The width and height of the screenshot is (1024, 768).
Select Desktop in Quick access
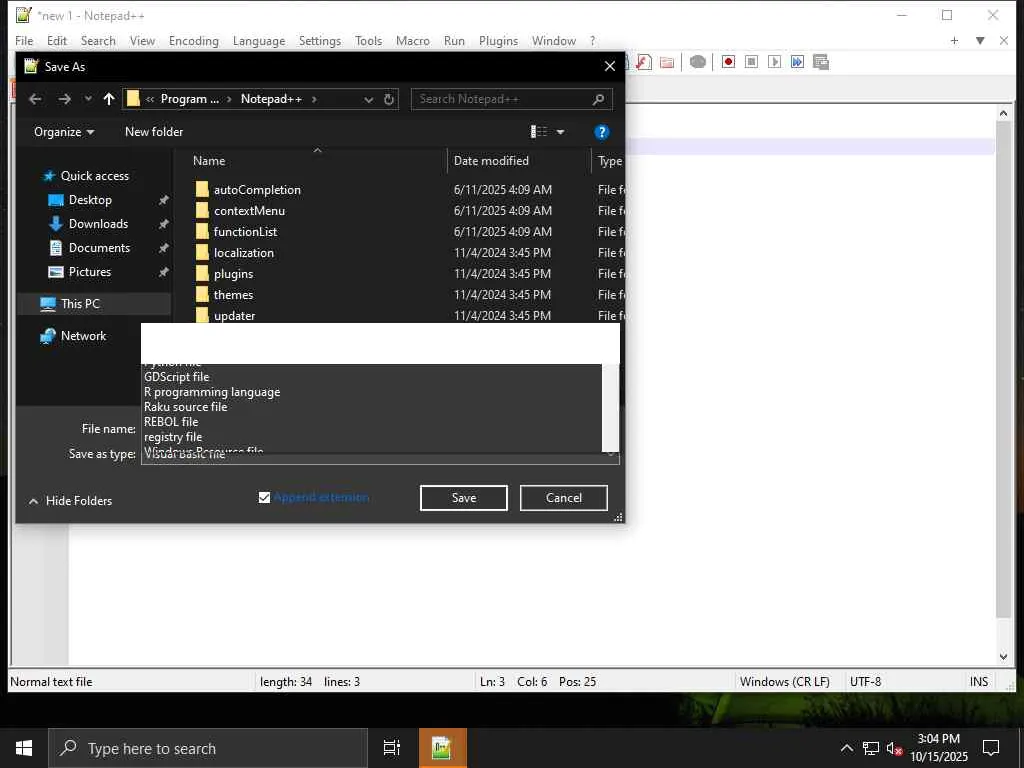(90, 200)
